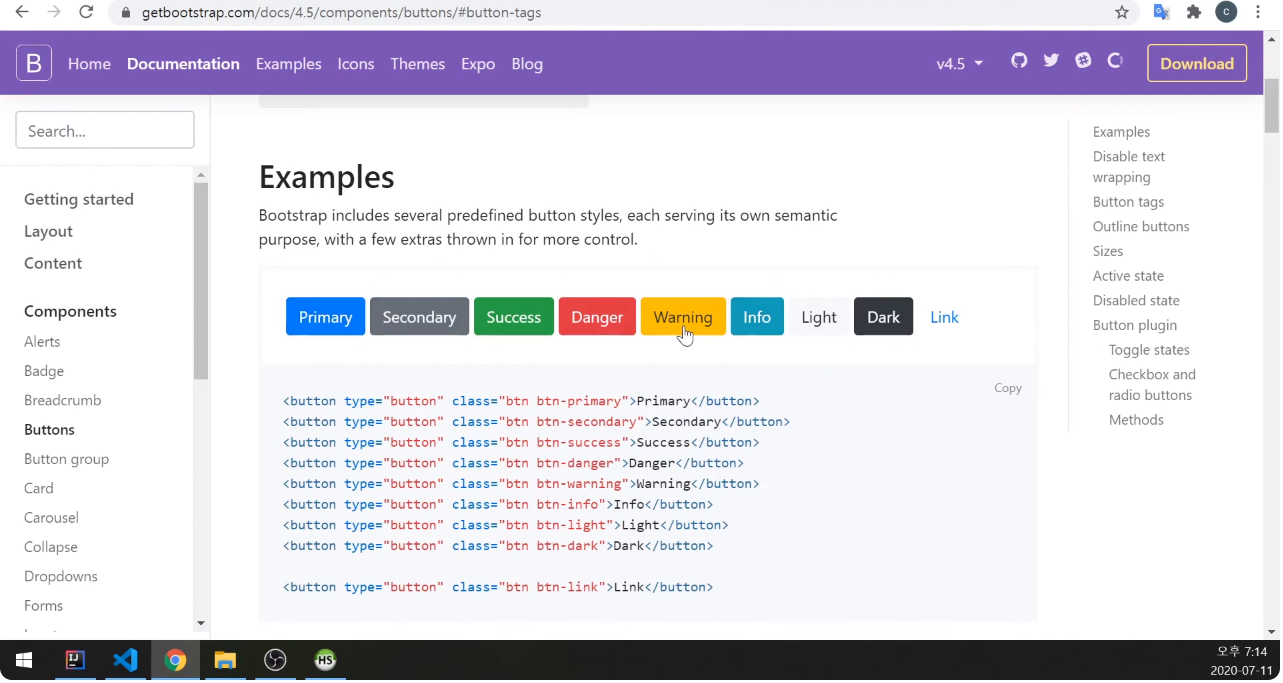Screen dimensions: 1283x683
Task: Open the Chrome three-dot menu
Action: [x=1258, y=12]
